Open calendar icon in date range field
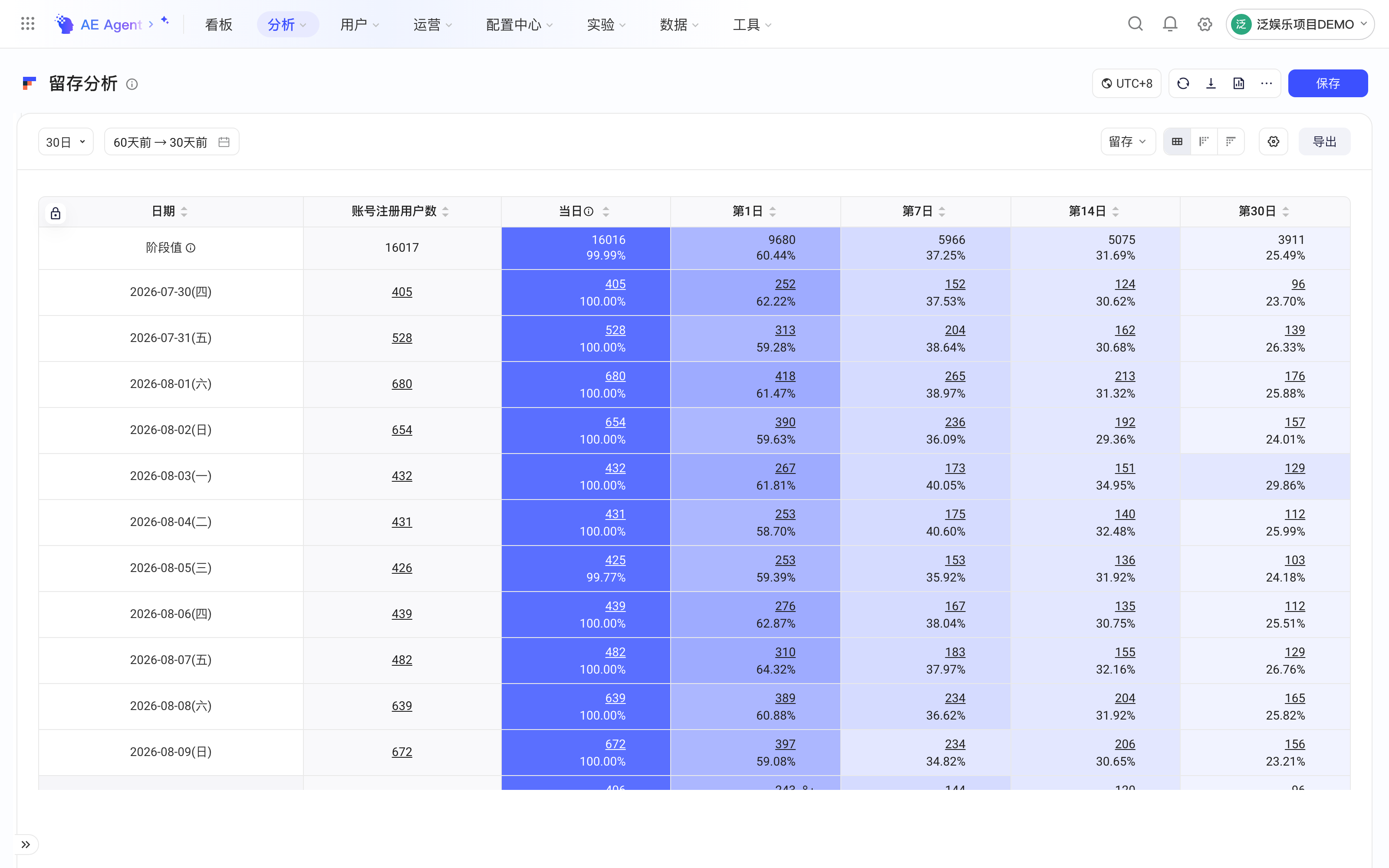 [x=224, y=142]
